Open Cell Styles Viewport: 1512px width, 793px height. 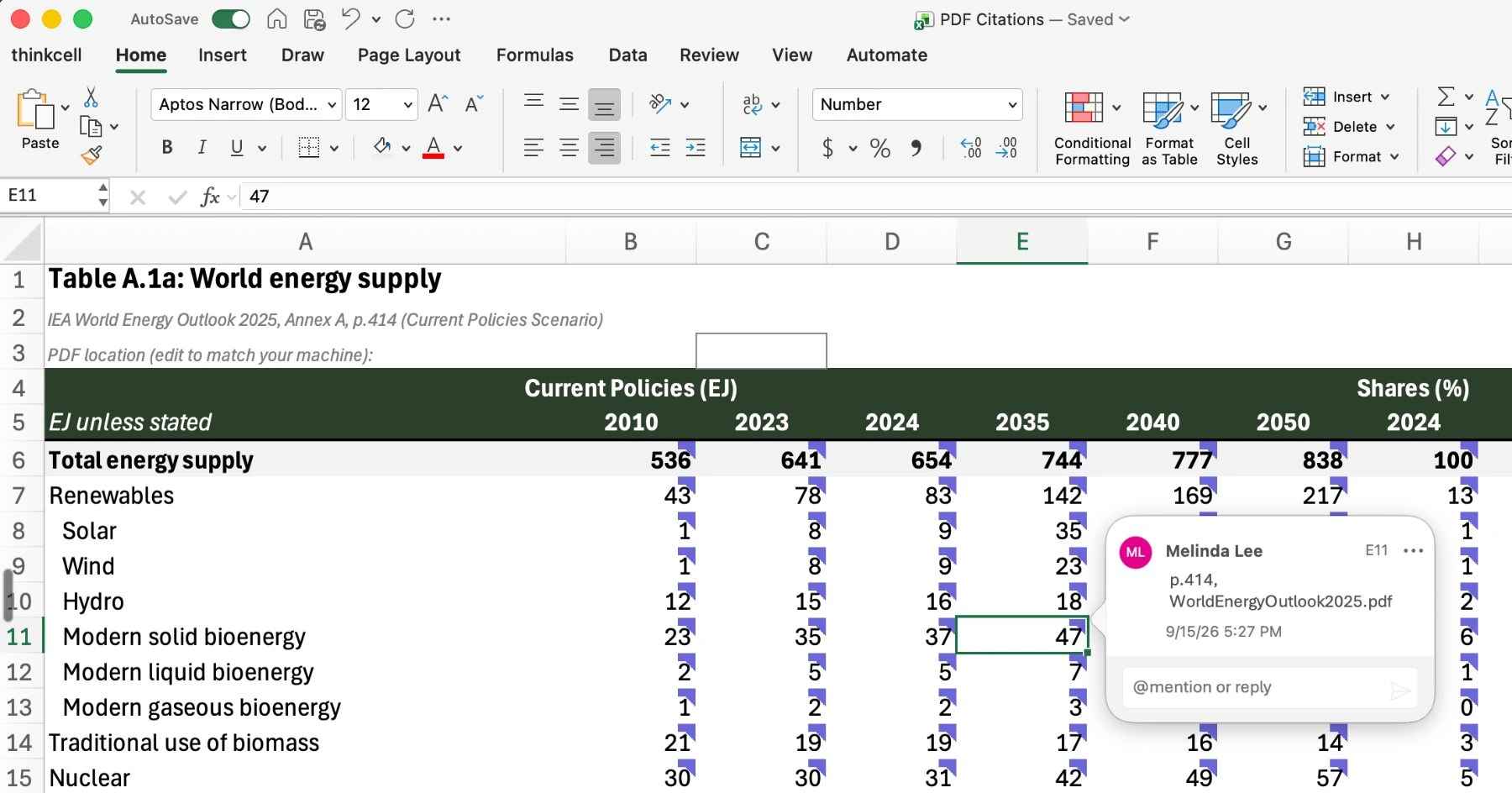coord(1237,129)
